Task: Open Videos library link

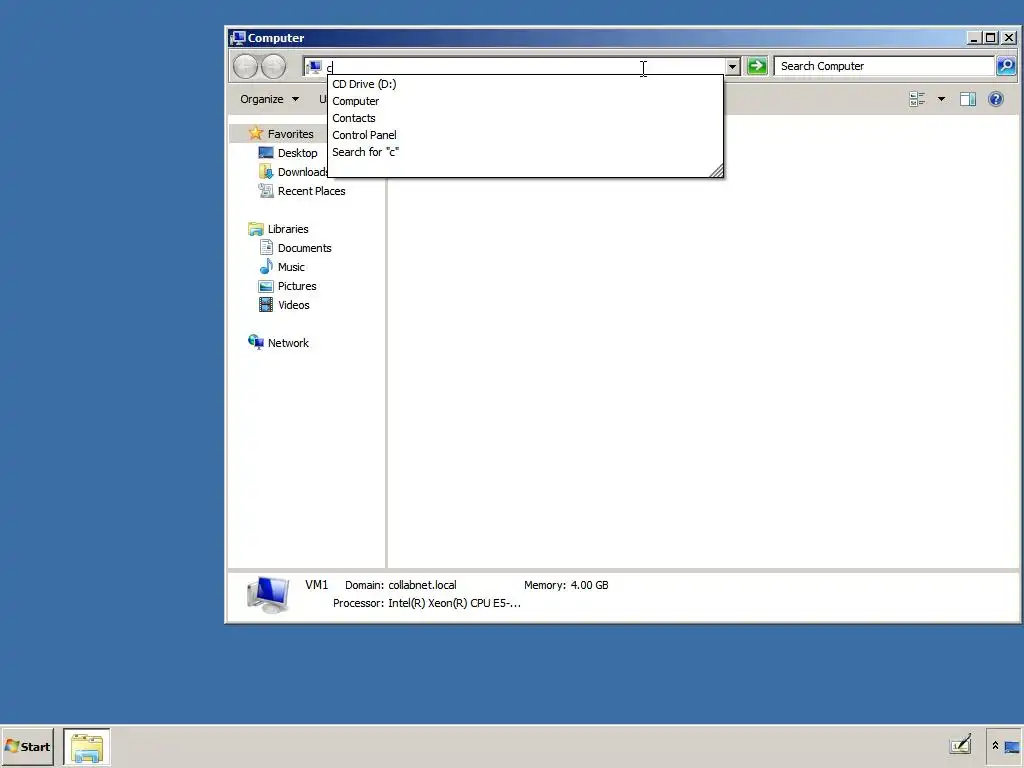Action: click(294, 305)
